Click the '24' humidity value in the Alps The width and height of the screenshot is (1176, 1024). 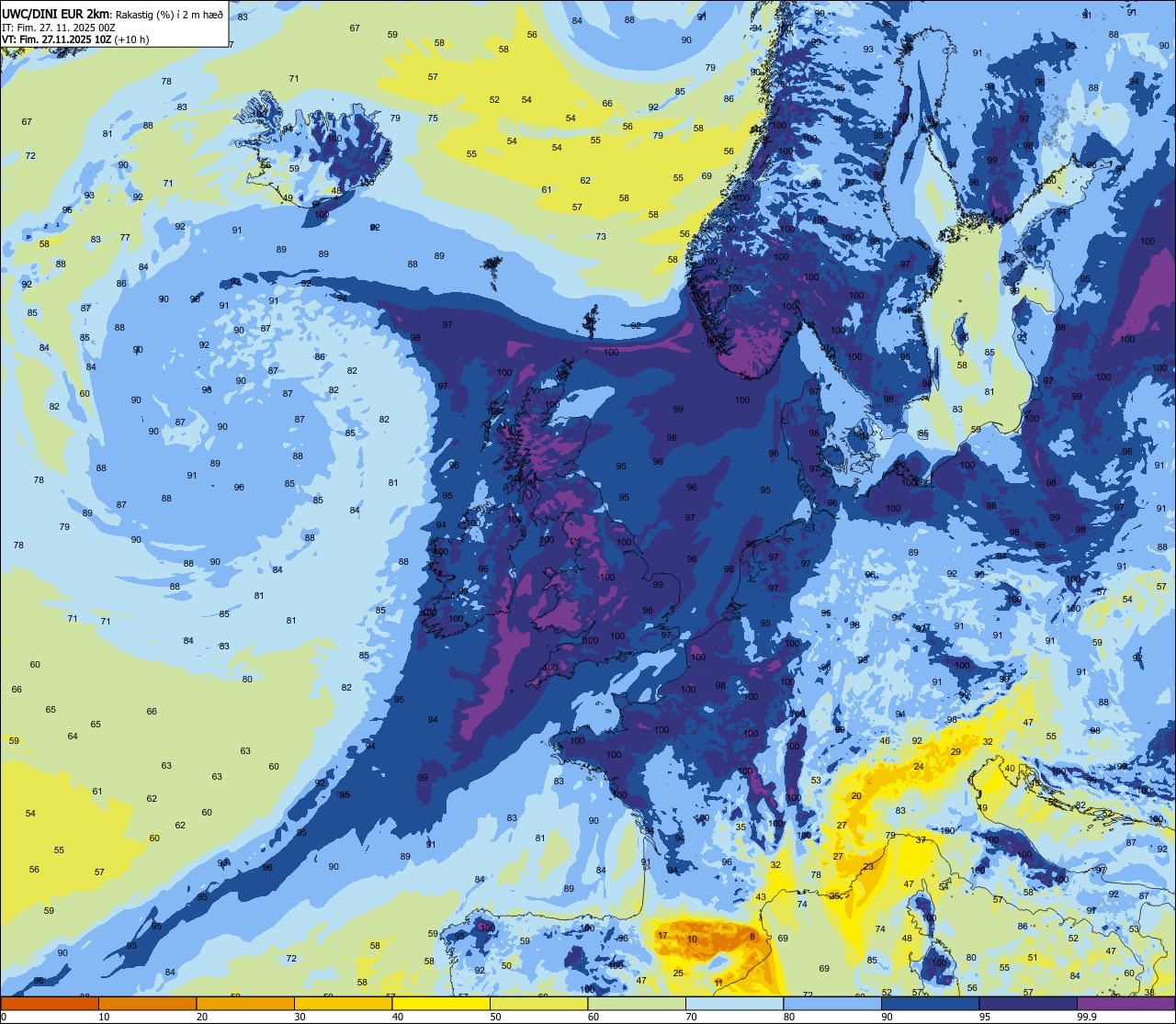tap(919, 766)
